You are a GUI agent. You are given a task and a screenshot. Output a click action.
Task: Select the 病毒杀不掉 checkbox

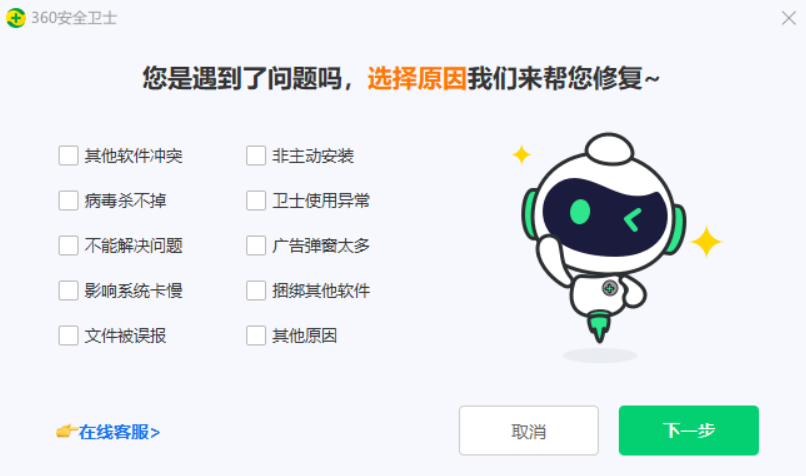click(x=68, y=200)
